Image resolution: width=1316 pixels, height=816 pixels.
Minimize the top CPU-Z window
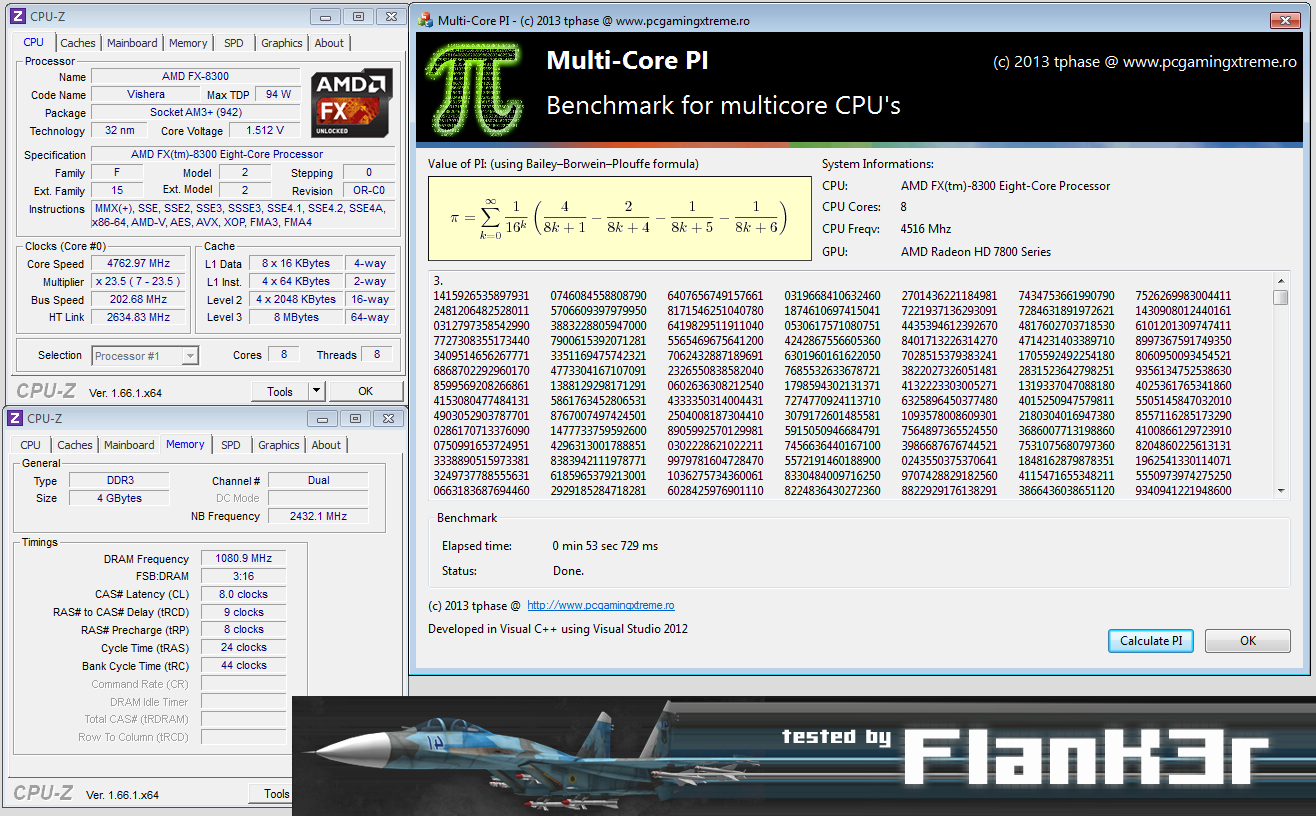point(325,17)
